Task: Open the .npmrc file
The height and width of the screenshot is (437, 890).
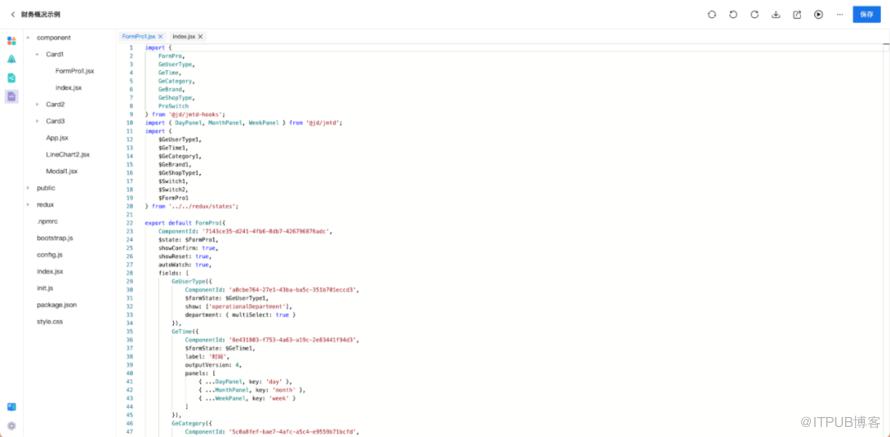Action: pyautogui.click(x=47, y=221)
